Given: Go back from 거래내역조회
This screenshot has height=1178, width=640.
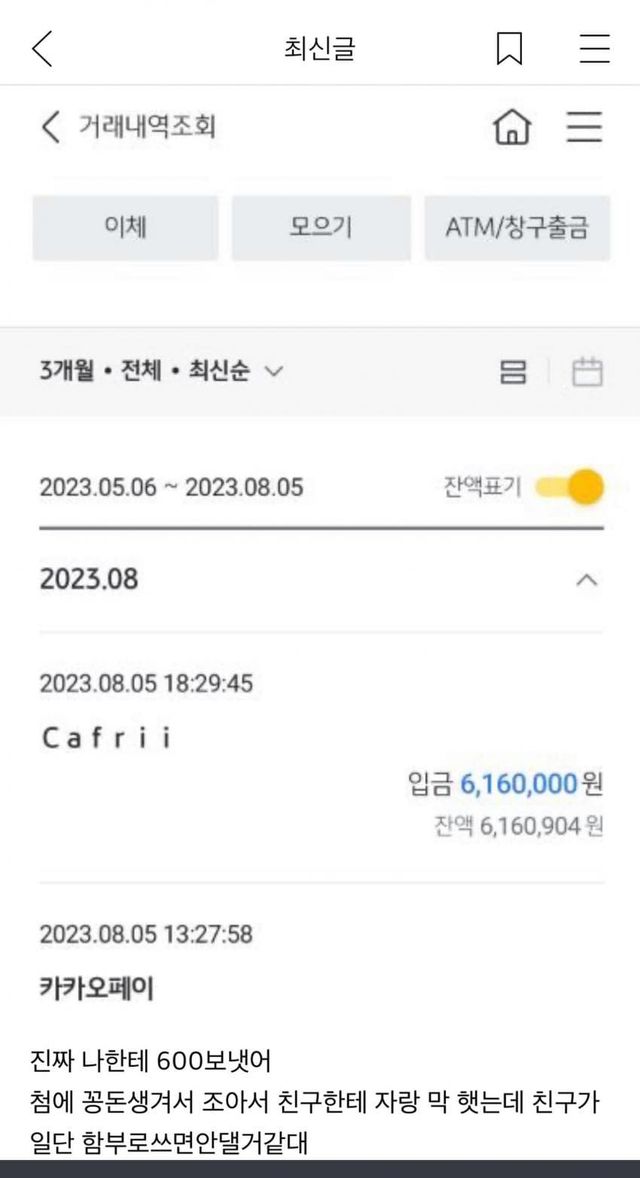Looking at the screenshot, I should (x=50, y=127).
